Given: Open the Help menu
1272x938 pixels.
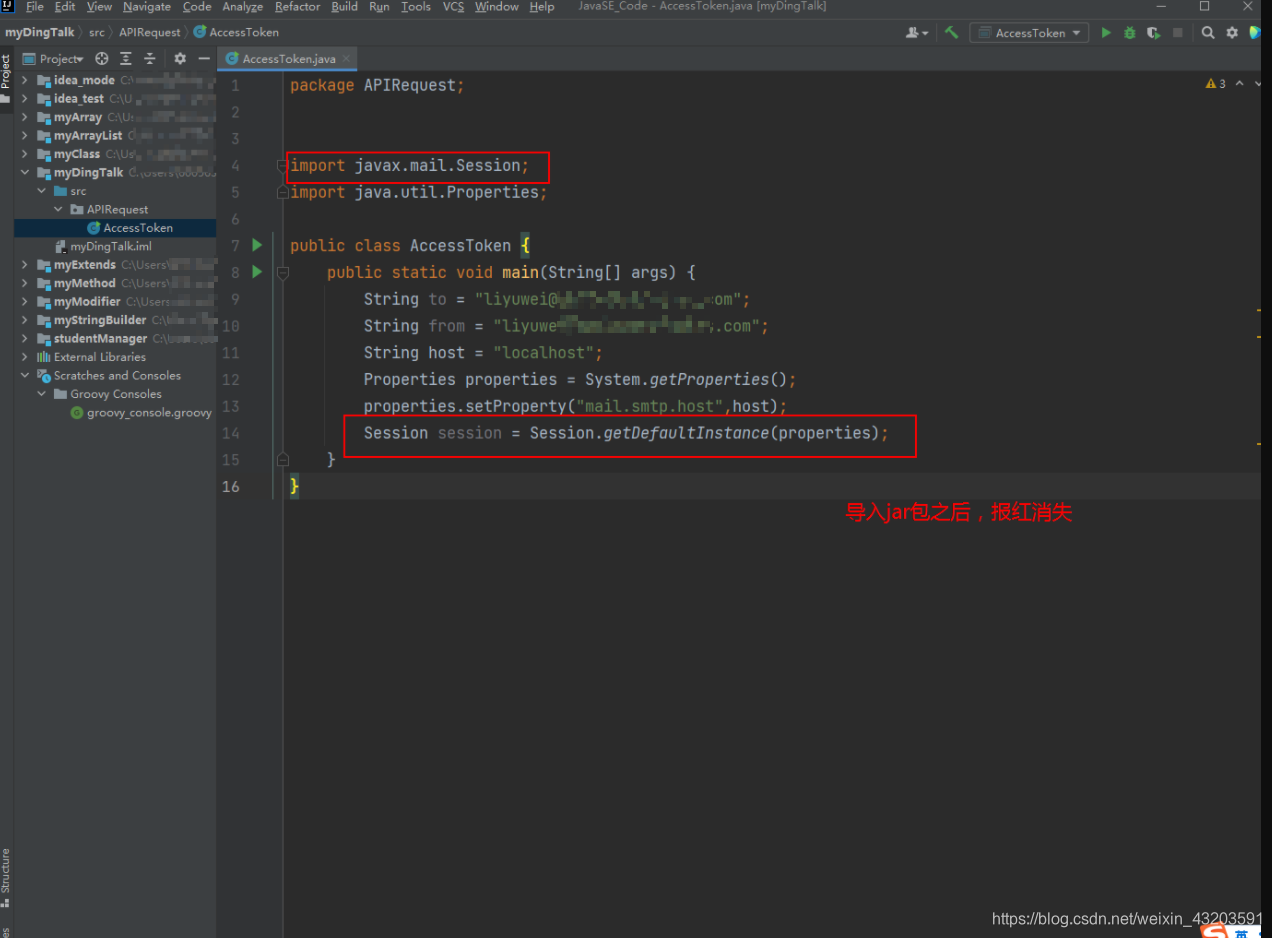Looking at the screenshot, I should pos(542,7).
